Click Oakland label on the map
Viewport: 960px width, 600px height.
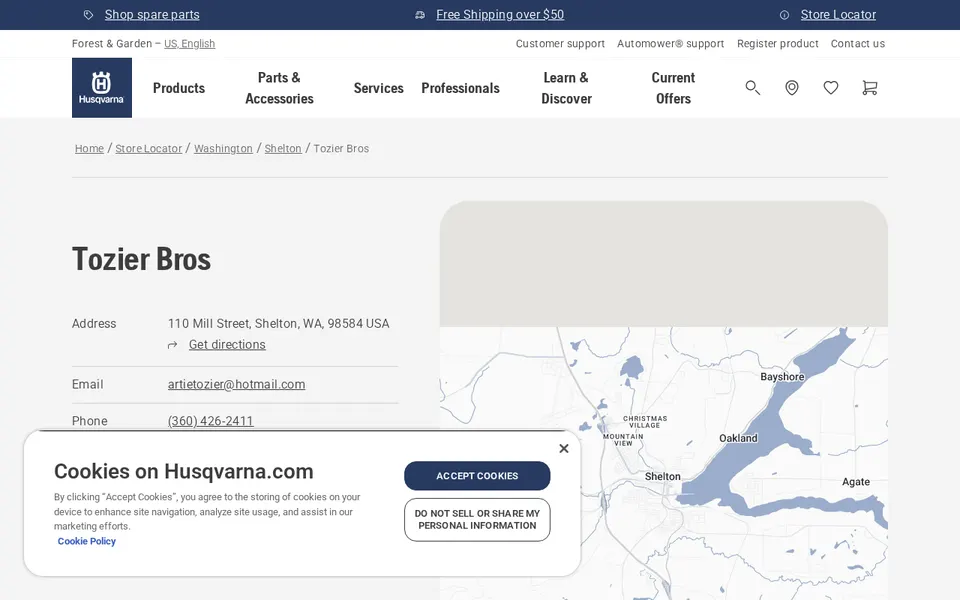738,438
